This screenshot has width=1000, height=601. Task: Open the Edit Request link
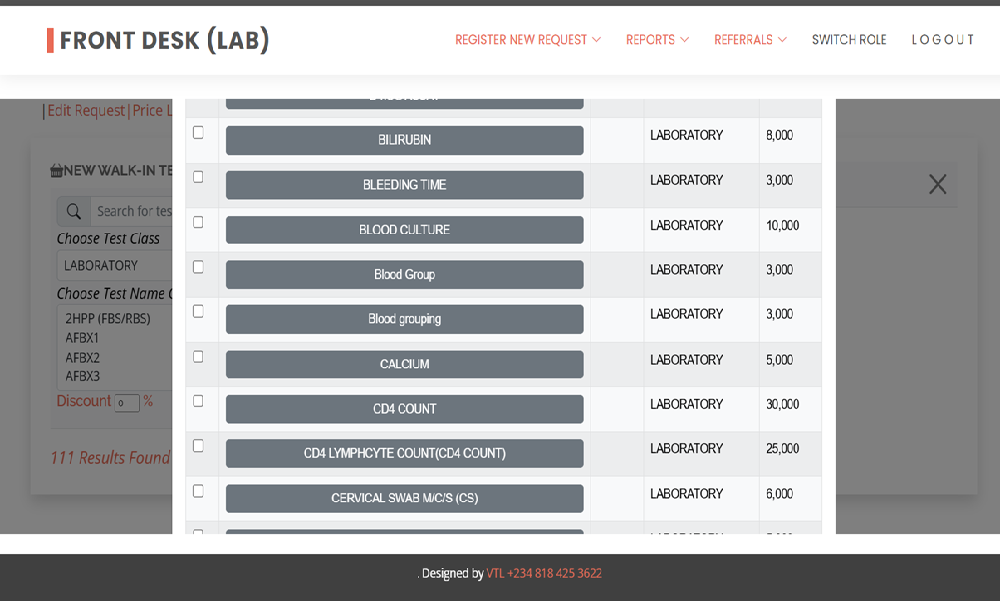(86, 111)
